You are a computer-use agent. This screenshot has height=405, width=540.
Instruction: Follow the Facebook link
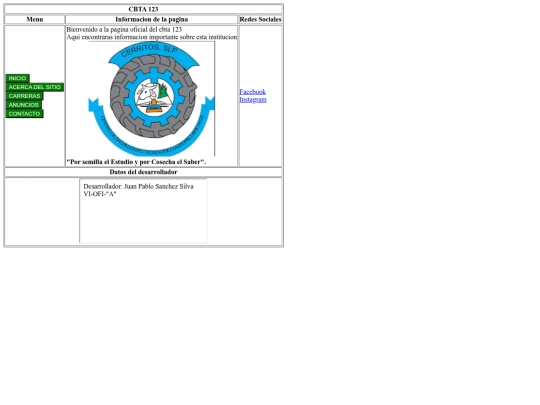tap(252, 92)
